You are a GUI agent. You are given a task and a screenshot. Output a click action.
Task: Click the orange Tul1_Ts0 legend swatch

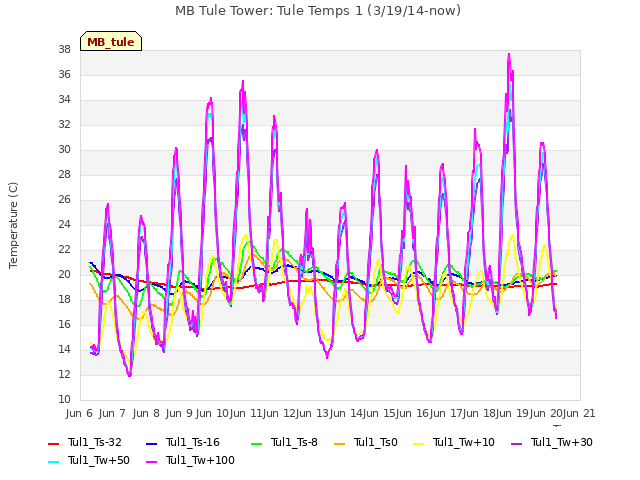coord(339,443)
